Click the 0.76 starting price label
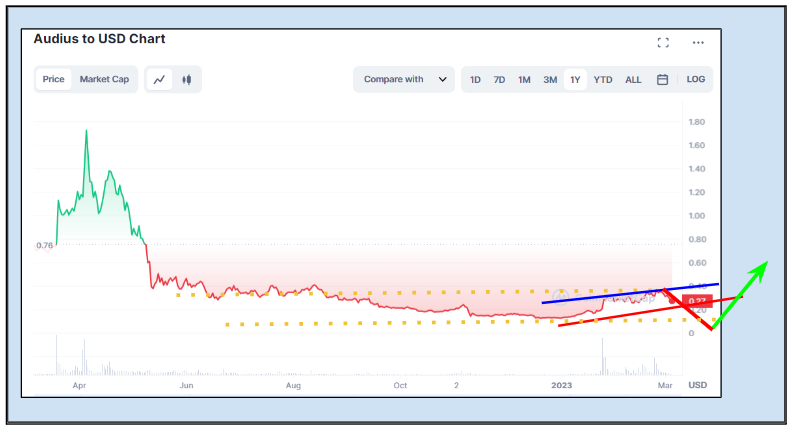This screenshot has width=797, height=430. [x=45, y=245]
